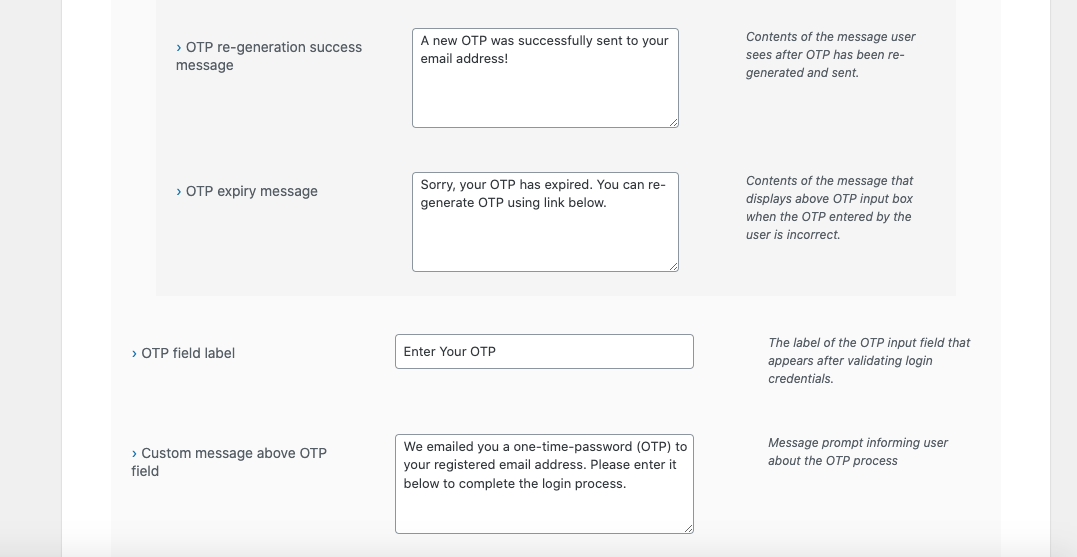Click the help text about re-generated OTP message
Viewport: 1077px width, 557px height.
[x=830, y=55]
